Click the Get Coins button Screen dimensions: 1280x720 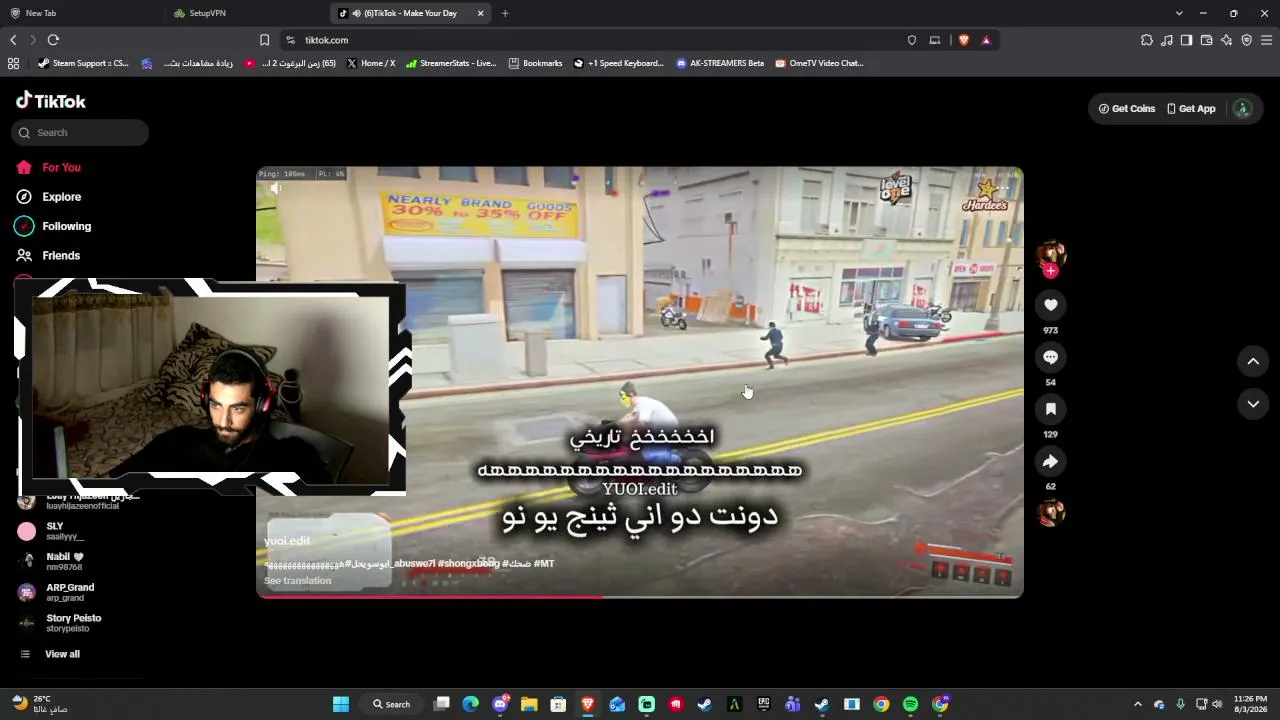tap(1127, 109)
